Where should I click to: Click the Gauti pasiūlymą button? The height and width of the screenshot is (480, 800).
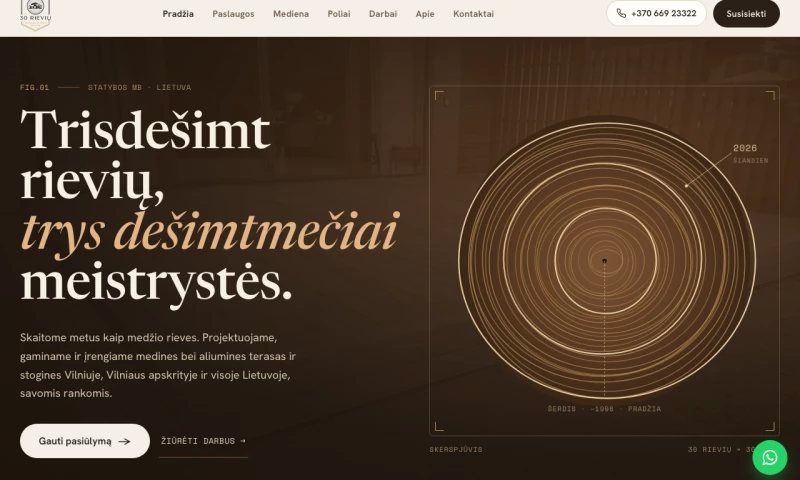[x=85, y=441]
